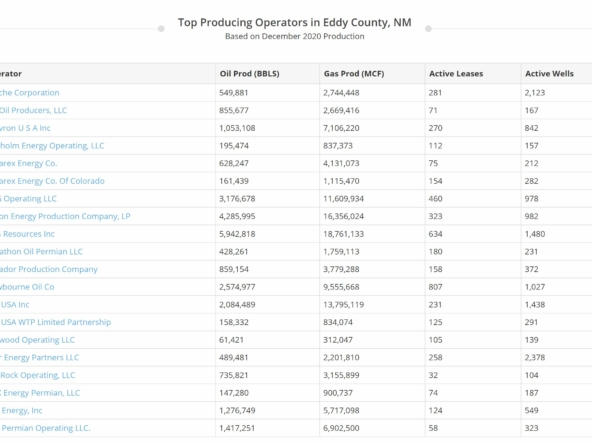Image resolution: width=592 pixels, height=444 pixels.
Task: Open the Energy Production Company, LP link
Action: pyautogui.click(x=65, y=216)
